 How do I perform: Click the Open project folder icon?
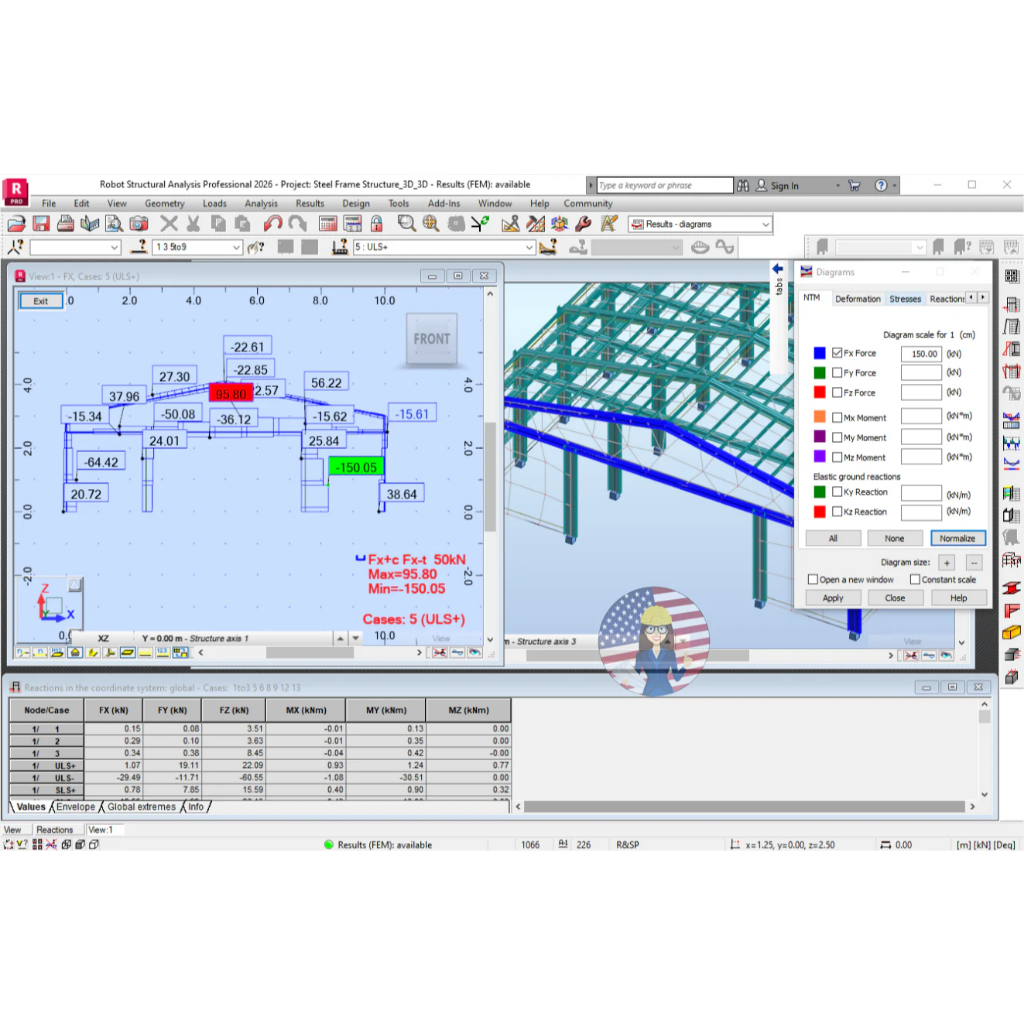pos(16,224)
